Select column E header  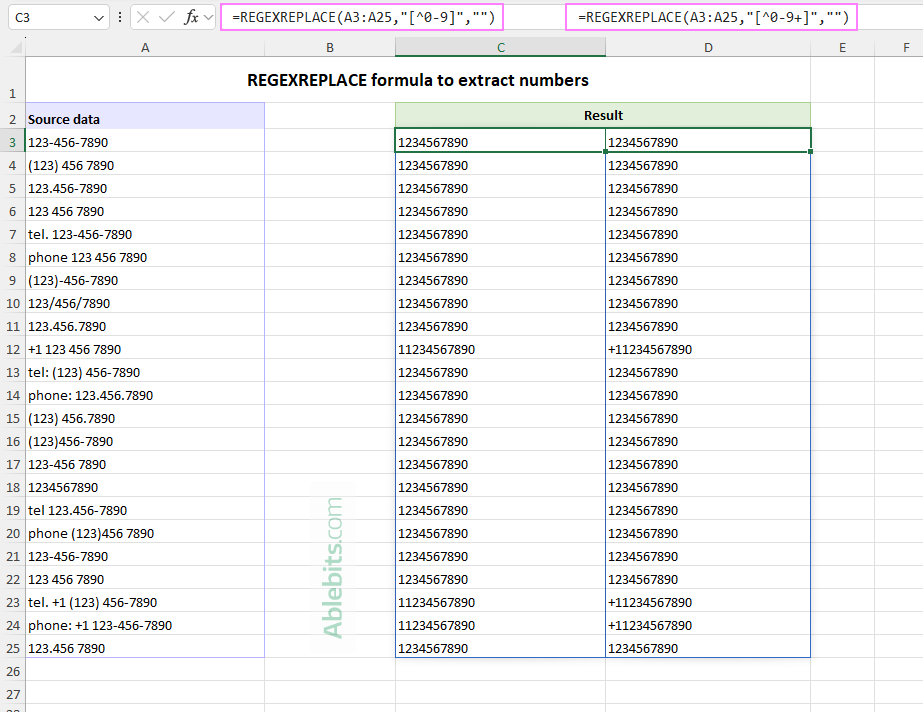[842, 48]
